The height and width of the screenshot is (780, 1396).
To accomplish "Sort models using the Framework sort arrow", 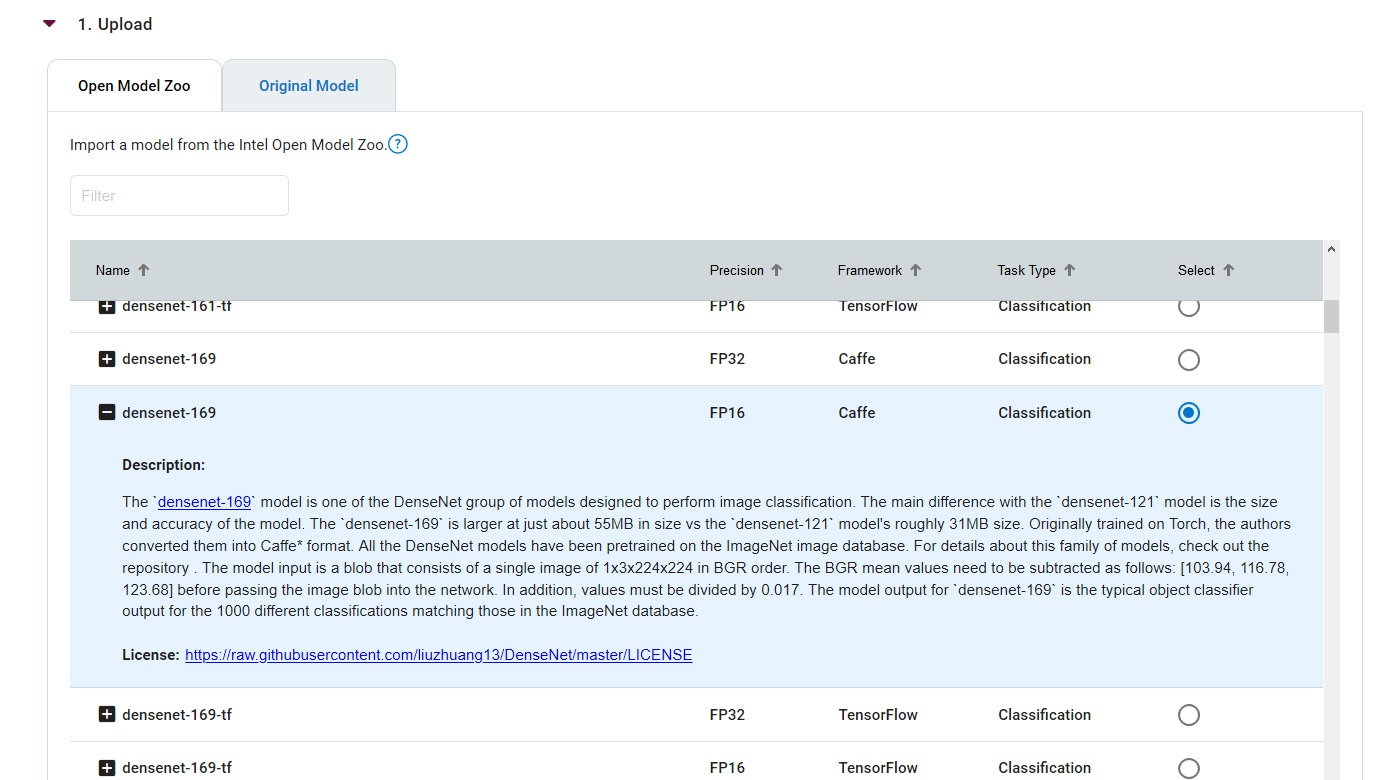I will pyautogui.click(x=912, y=269).
